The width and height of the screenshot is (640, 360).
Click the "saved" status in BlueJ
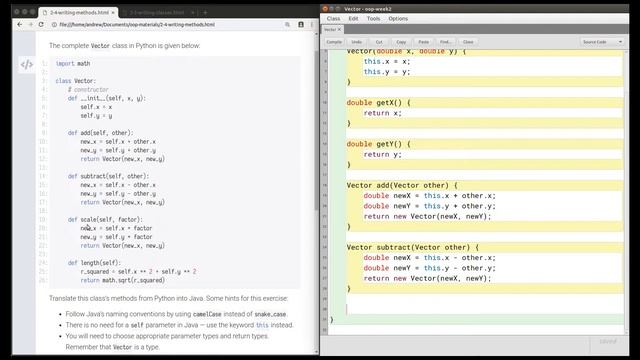click(x=608, y=342)
